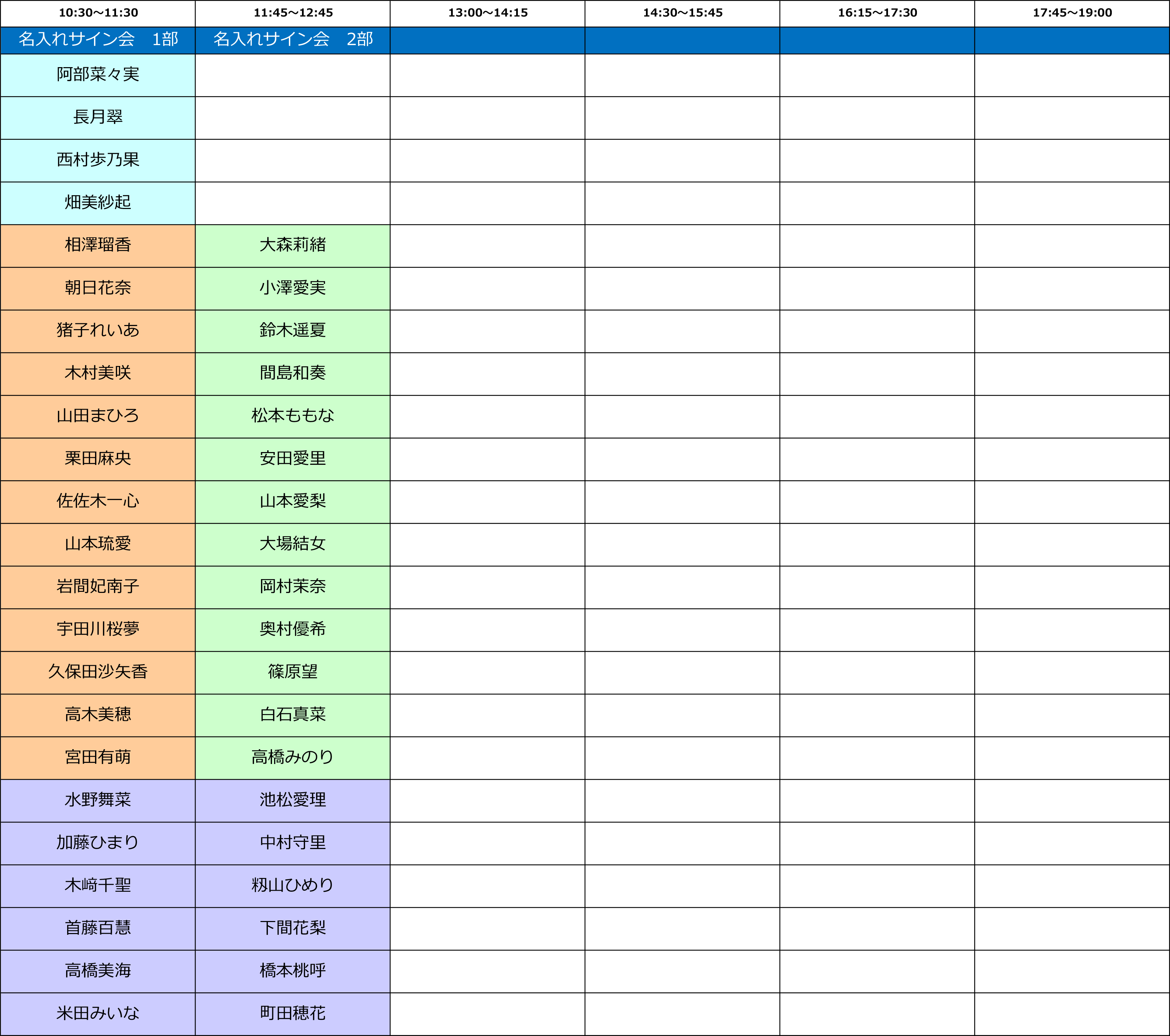Click the 猪子れいあ cell
Viewport: 1170px width, 1036px height.
click(98, 330)
